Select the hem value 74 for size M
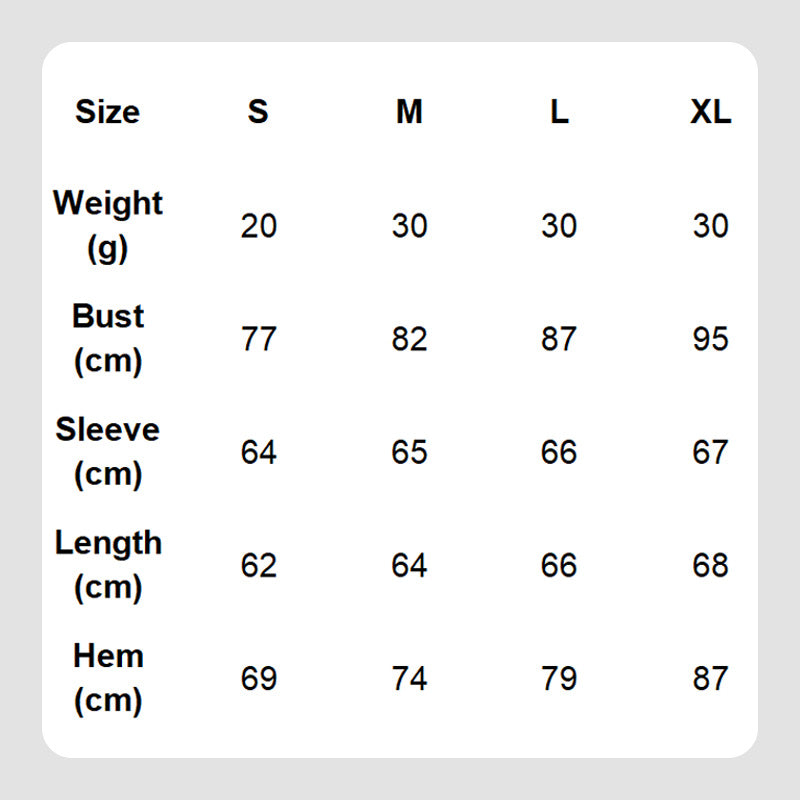Viewport: 800px width, 800px height. (x=409, y=678)
